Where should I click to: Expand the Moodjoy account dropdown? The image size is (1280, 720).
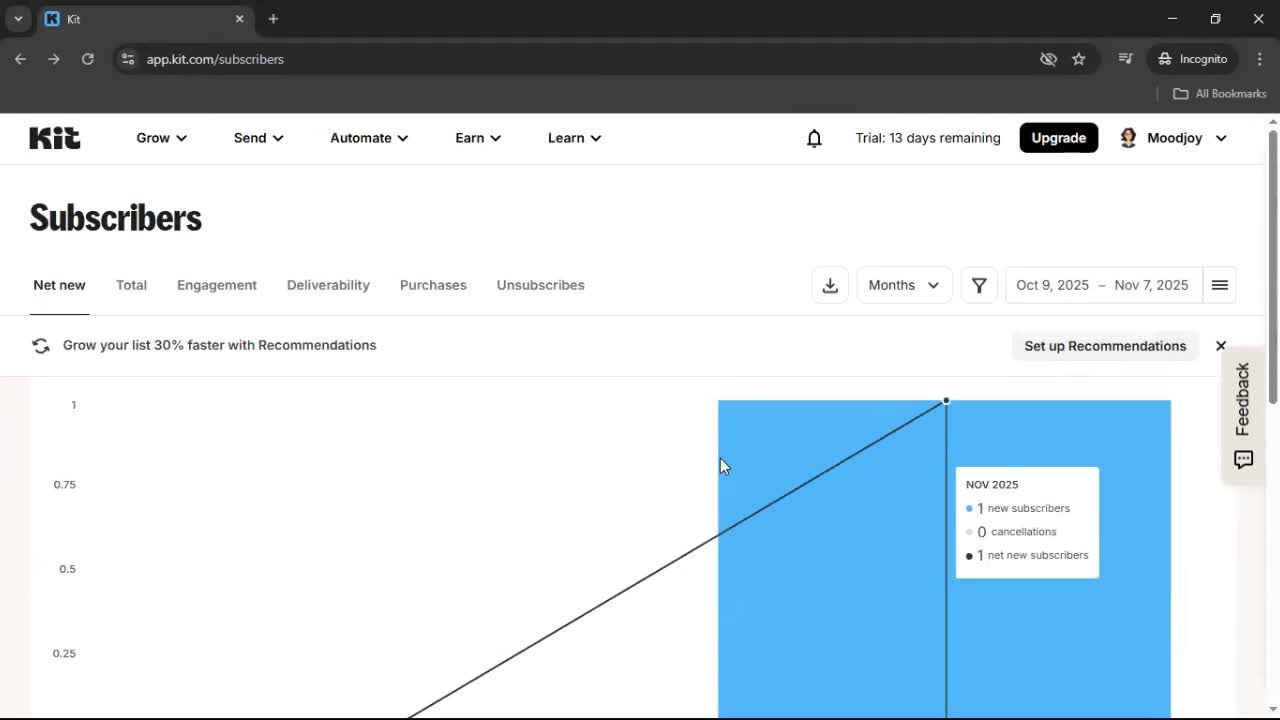(x=1221, y=138)
